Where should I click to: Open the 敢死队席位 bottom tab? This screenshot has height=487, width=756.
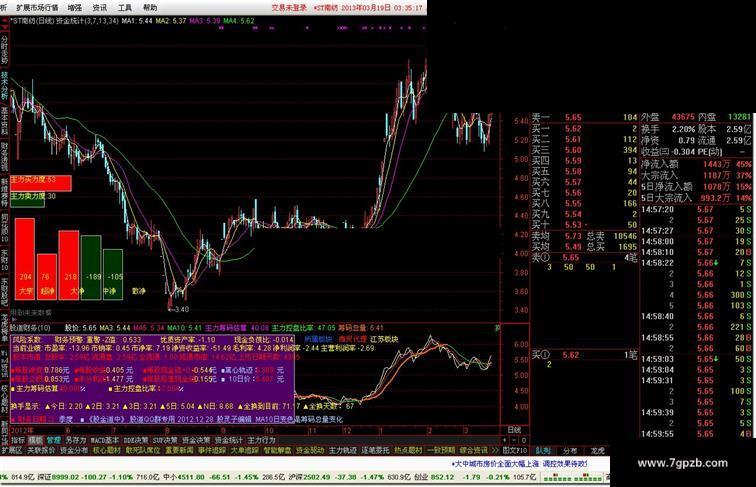coord(143,450)
